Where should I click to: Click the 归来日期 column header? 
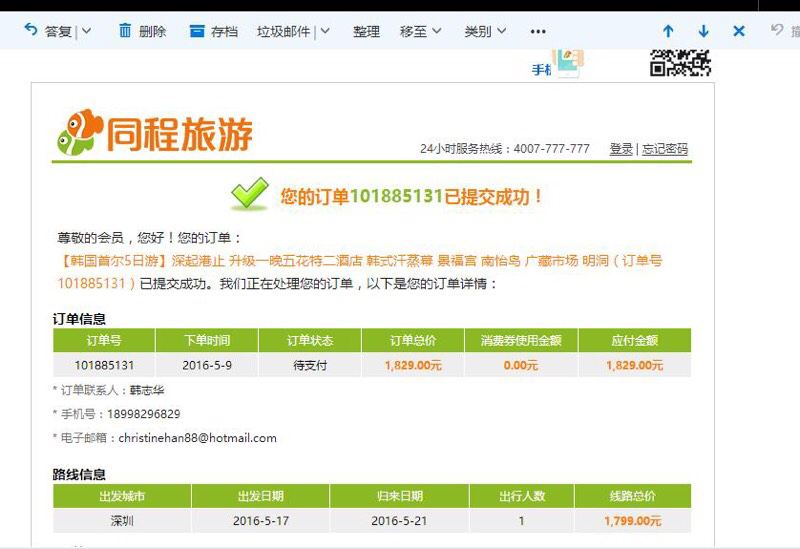click(399, 496)
